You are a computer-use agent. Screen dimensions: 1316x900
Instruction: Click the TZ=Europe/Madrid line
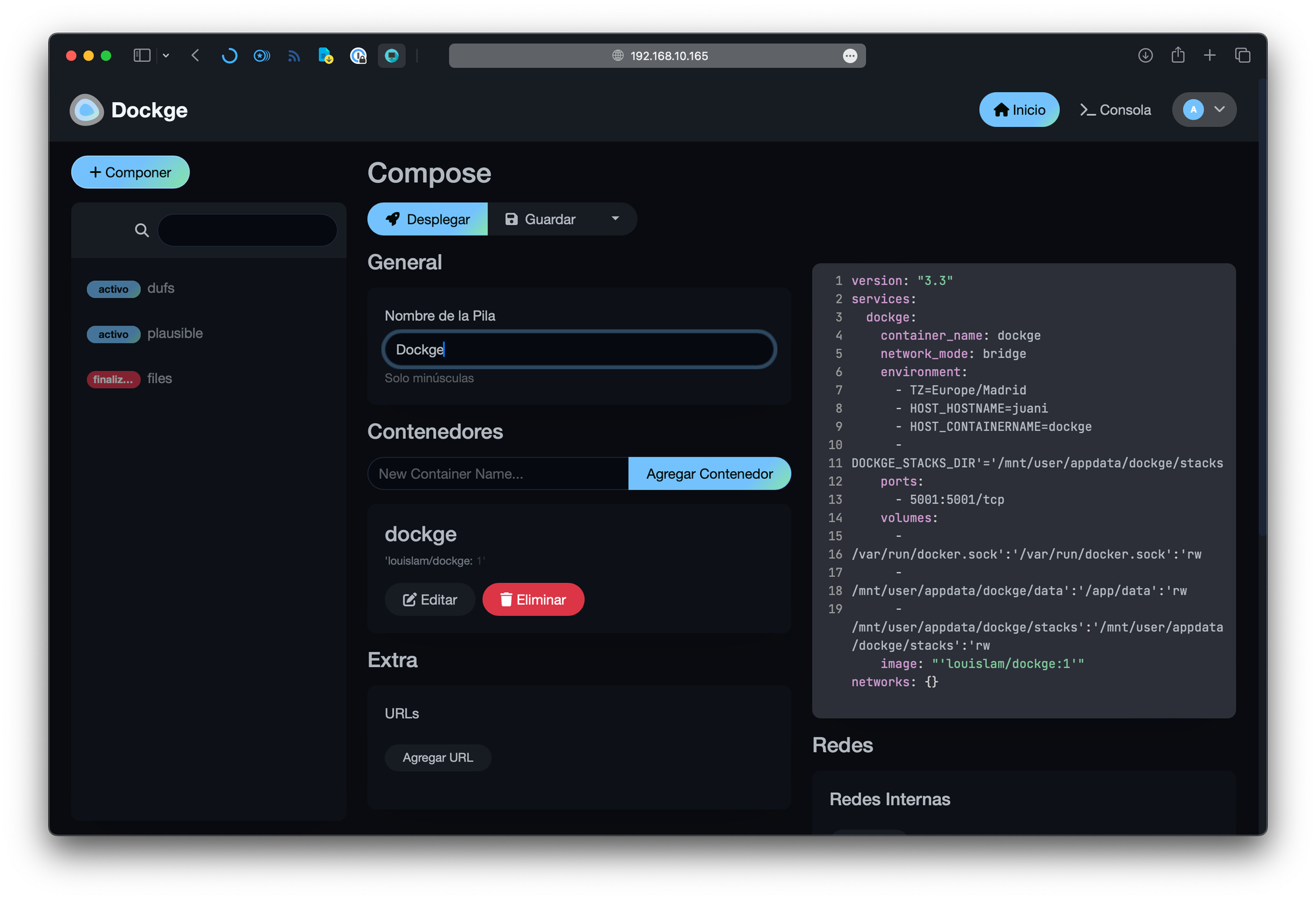[x=961, y=390]
